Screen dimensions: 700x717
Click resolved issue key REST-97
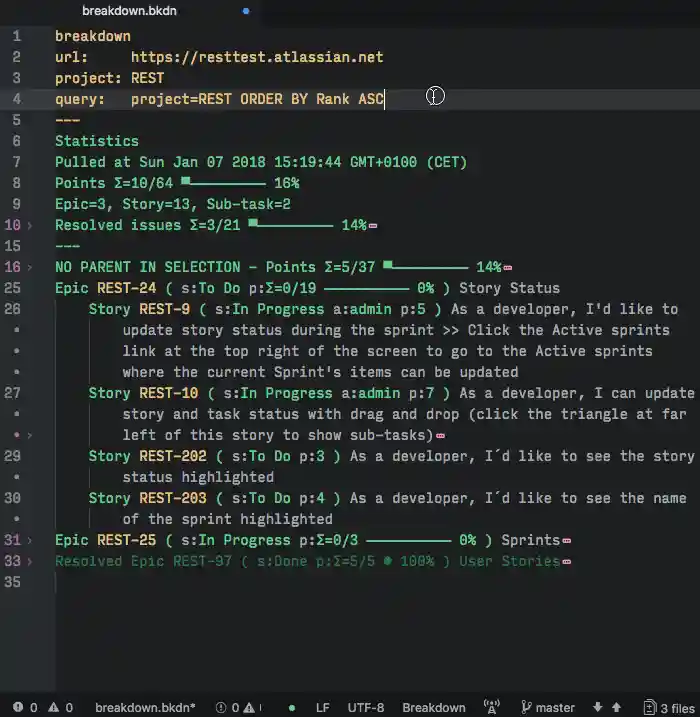tap(202, 561)
